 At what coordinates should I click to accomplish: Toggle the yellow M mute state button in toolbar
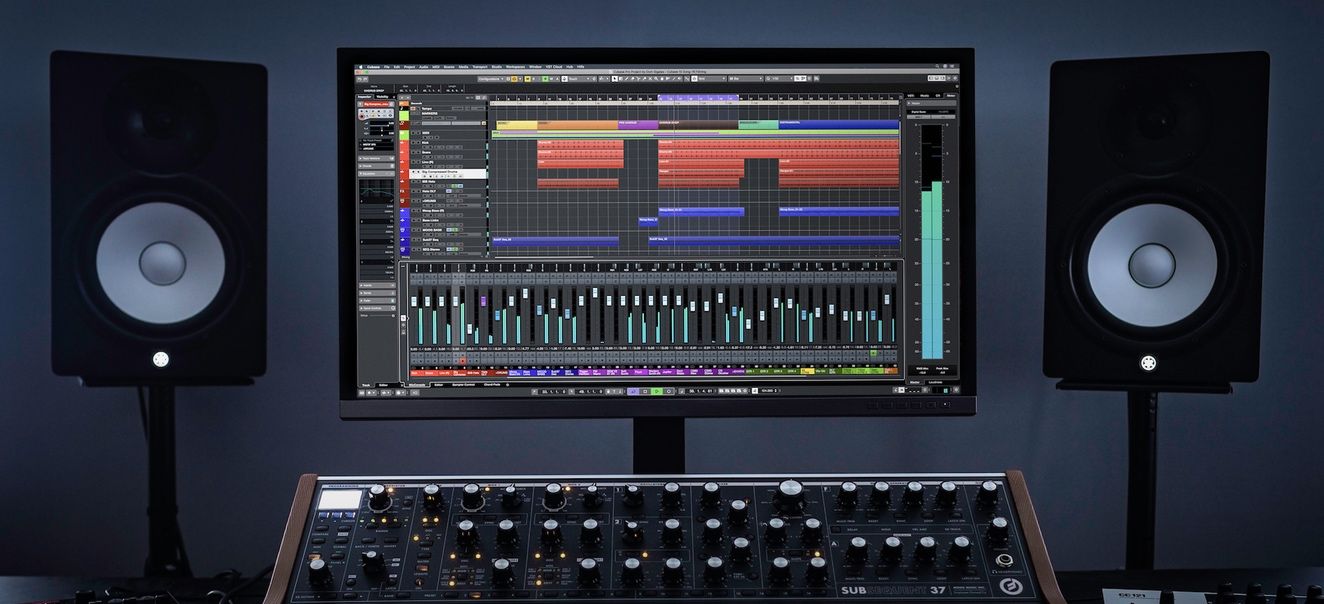(x=528, y=79)
